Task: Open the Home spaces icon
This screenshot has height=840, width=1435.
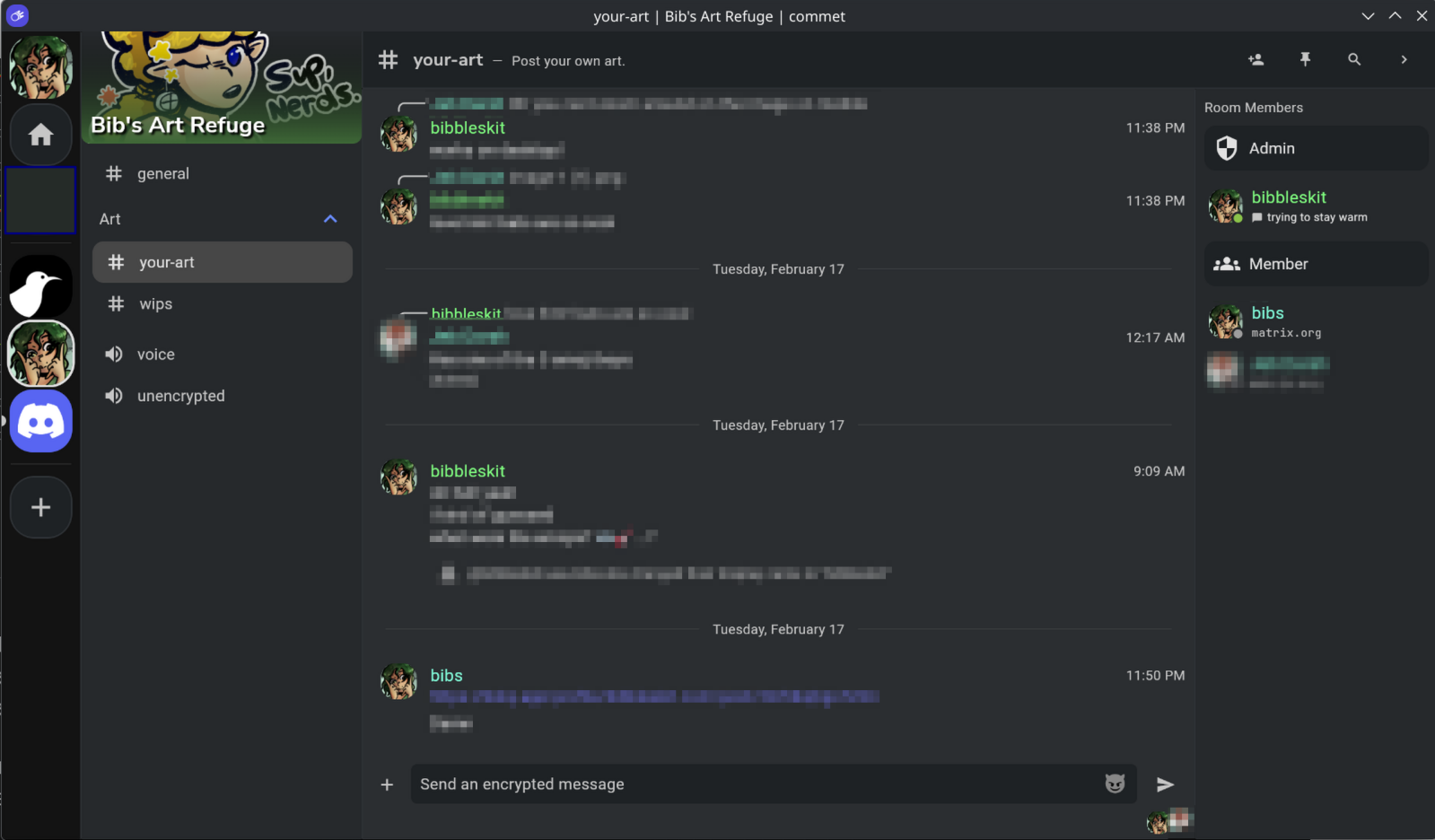Action: tap(40, 135)
